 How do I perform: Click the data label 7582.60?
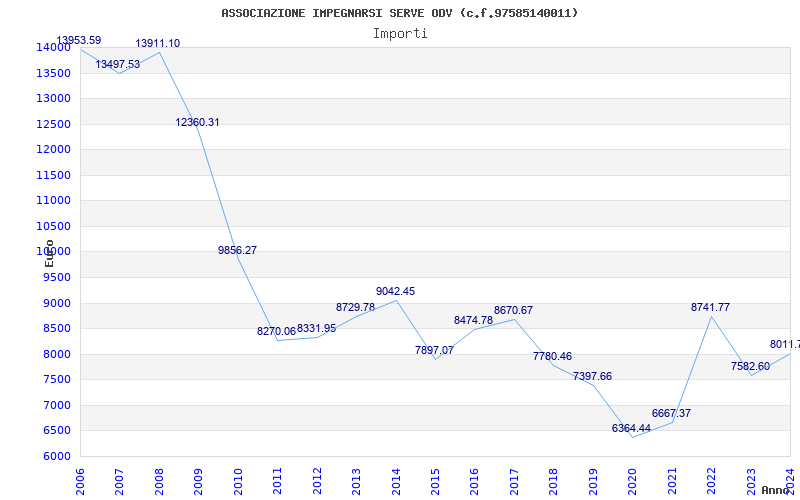tap(751, 366)
